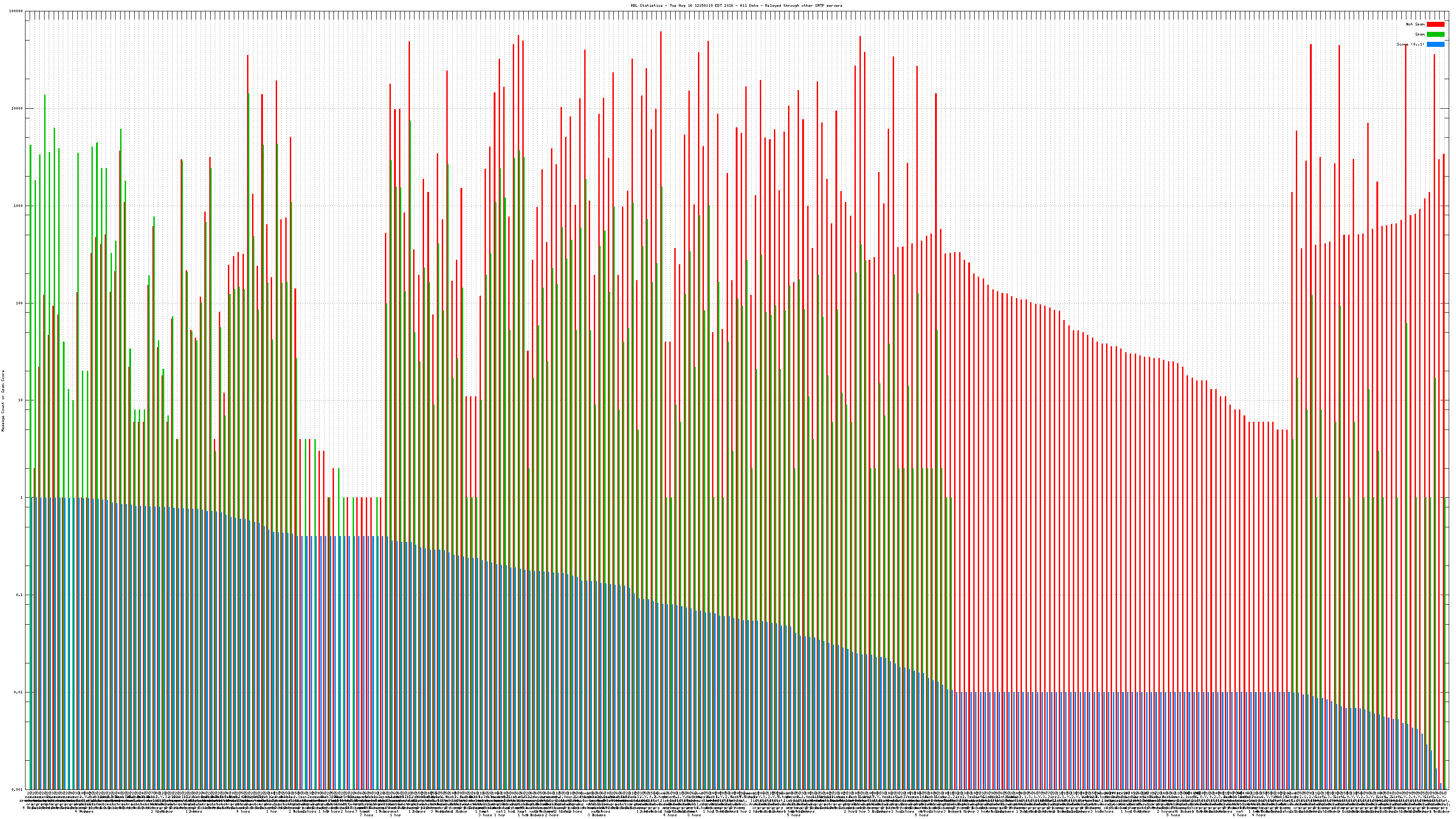Click the '6 hops' label on x-axis
1456x819 pixels.
coord(1239,815)
